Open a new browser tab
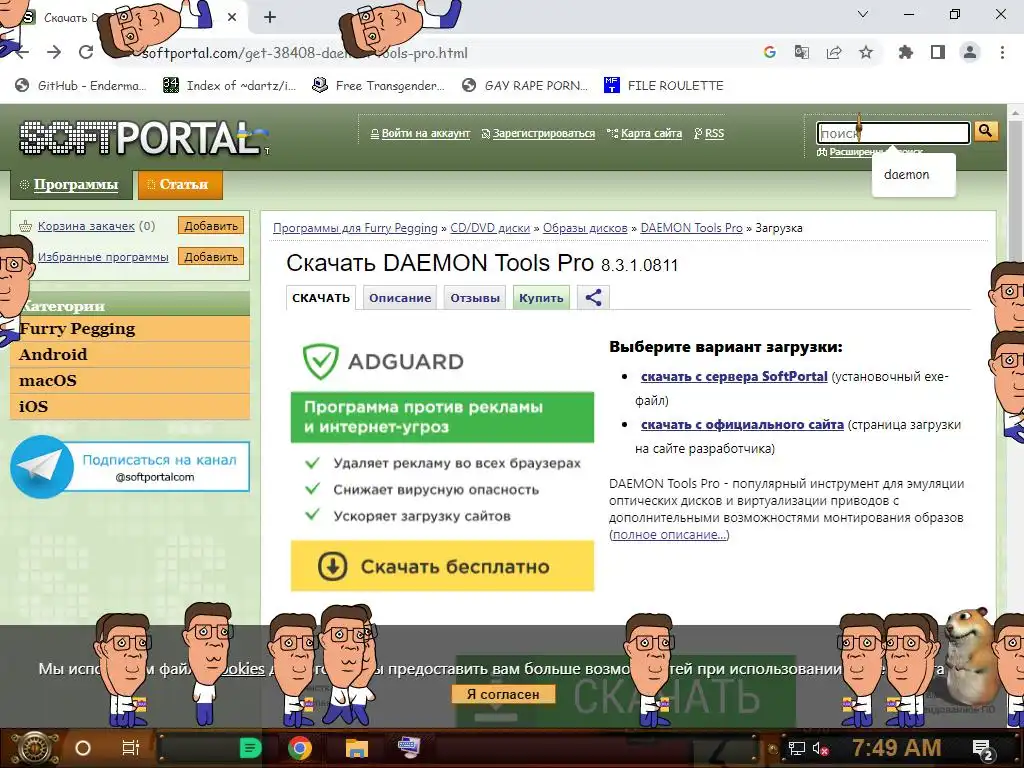Image resolution: width=1024 pixels, height=768 pixels. (270, 18)
